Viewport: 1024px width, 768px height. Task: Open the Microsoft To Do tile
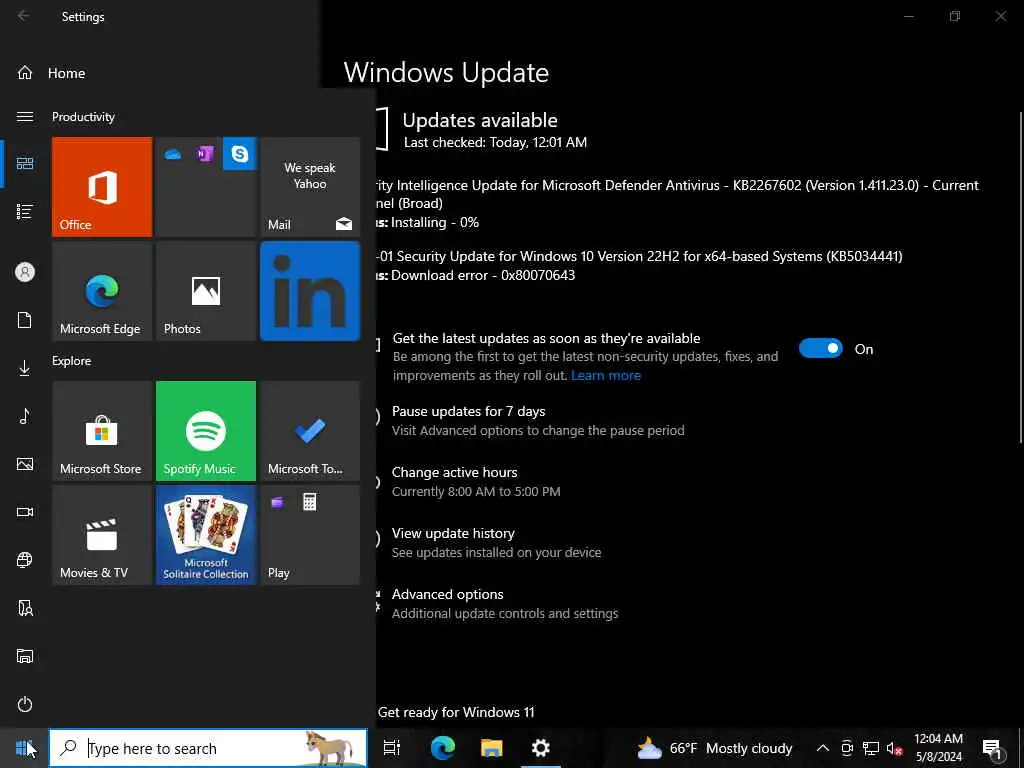tap(310, 431)
